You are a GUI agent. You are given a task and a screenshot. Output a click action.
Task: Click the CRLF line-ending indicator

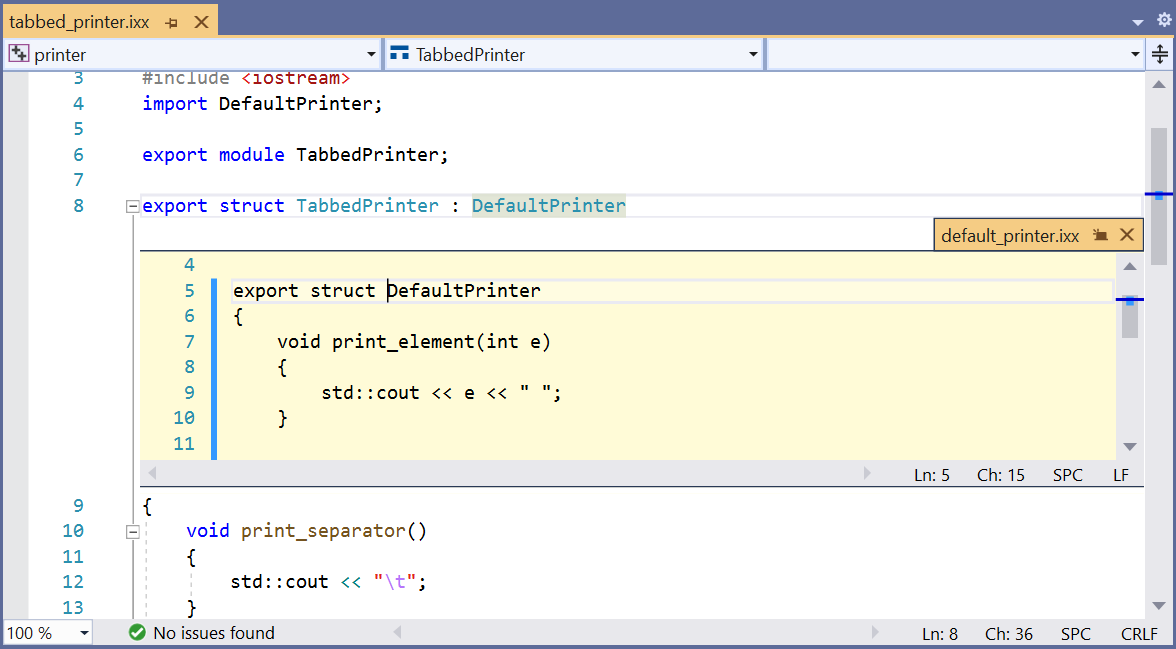(x=1139, y=632)
